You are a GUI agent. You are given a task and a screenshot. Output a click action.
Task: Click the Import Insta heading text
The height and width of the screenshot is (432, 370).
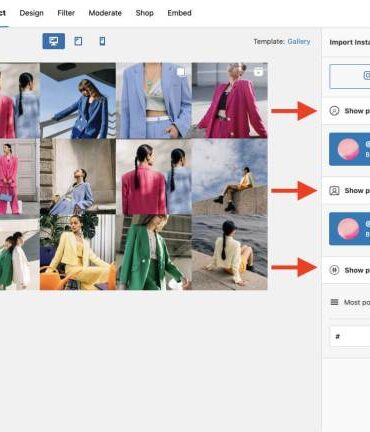[x=350, y=42]
